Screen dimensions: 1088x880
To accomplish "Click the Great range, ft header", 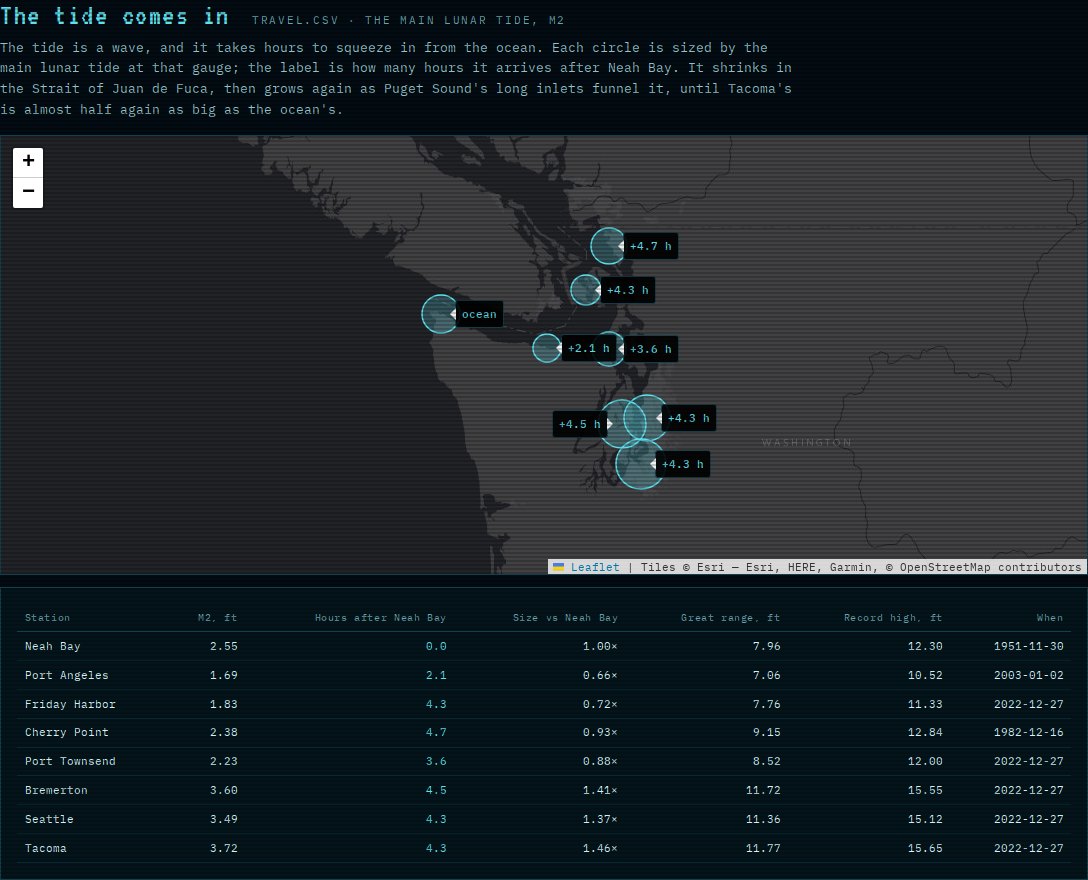I will coord(730,618).
